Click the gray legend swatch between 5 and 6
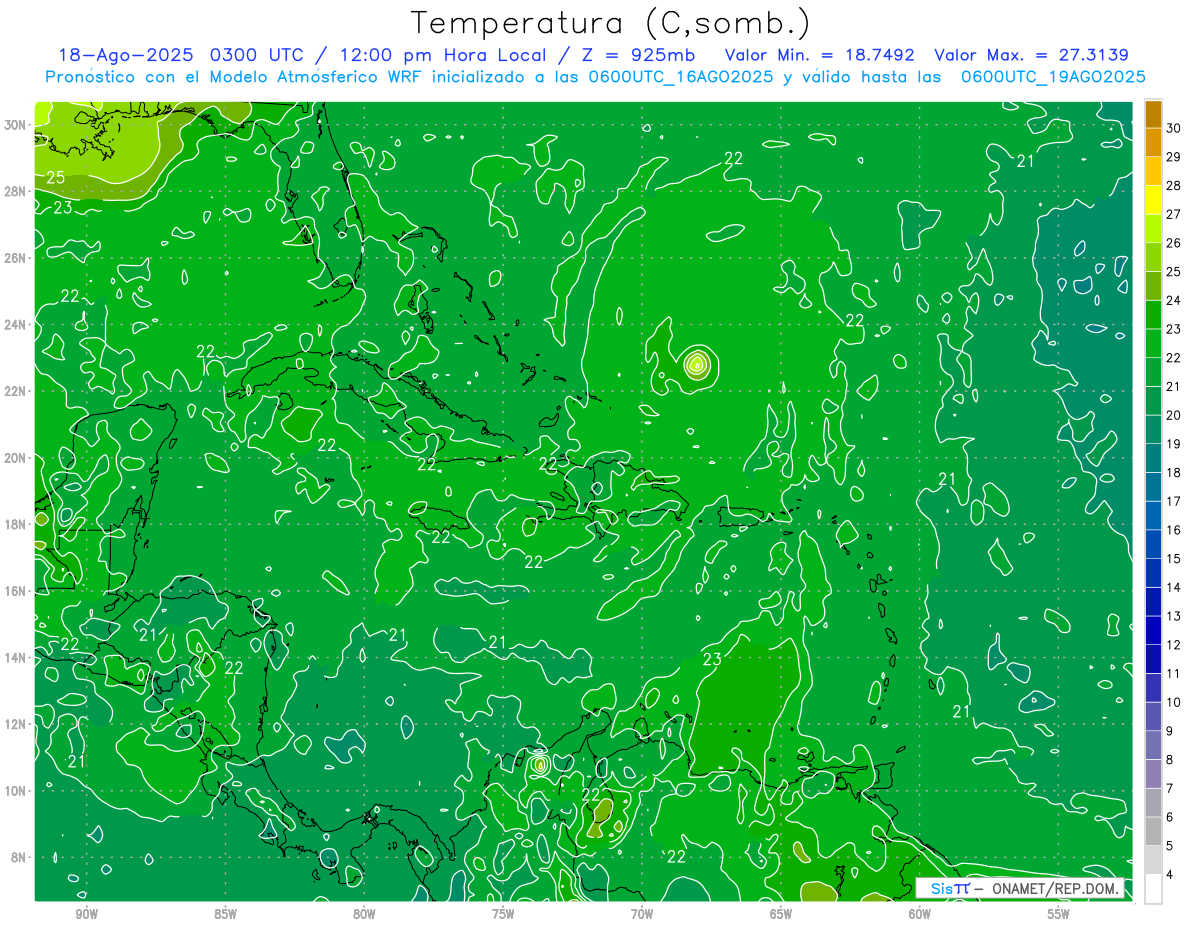Image resolution: width=1200 pixels, height=927 pixels. point(1153,832)
